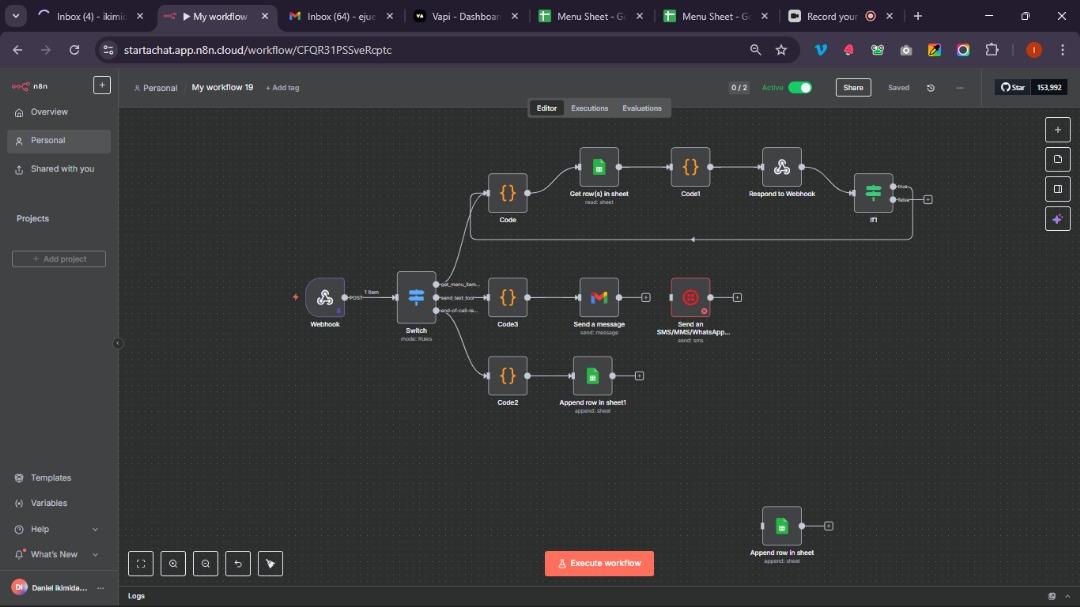Open the Code2 node

coord(508,375)
